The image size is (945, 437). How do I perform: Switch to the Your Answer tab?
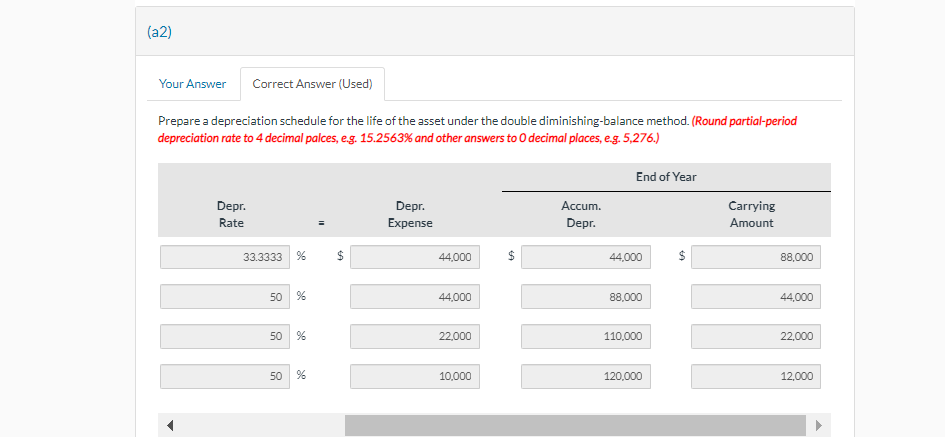192,84
